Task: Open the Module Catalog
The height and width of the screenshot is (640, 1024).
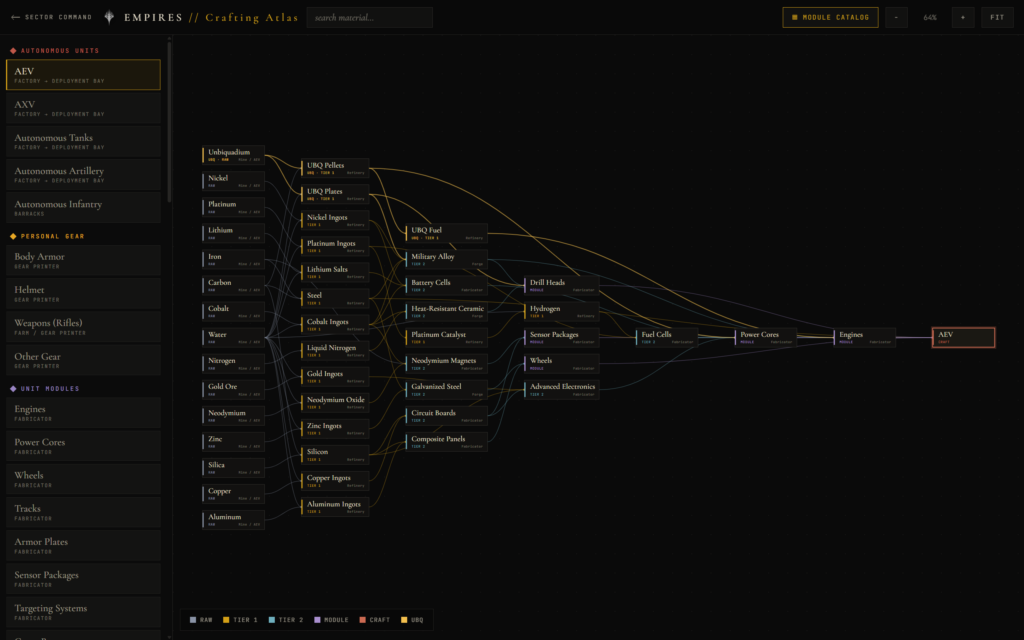Action: coord(830,18)
